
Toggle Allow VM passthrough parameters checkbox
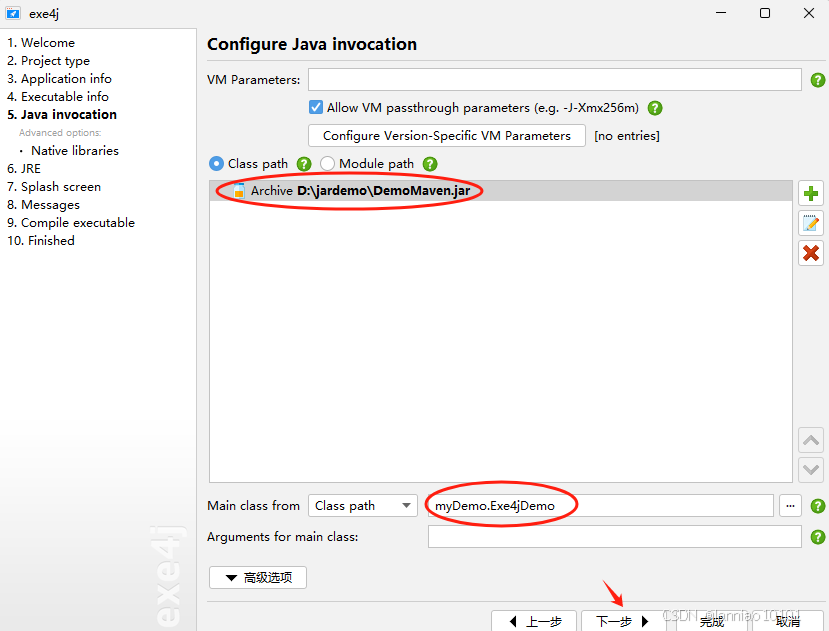tap(316, 107)
